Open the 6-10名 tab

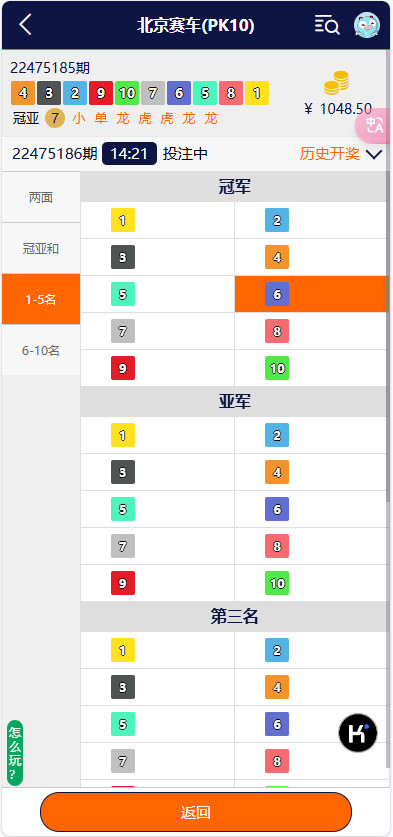41,350
